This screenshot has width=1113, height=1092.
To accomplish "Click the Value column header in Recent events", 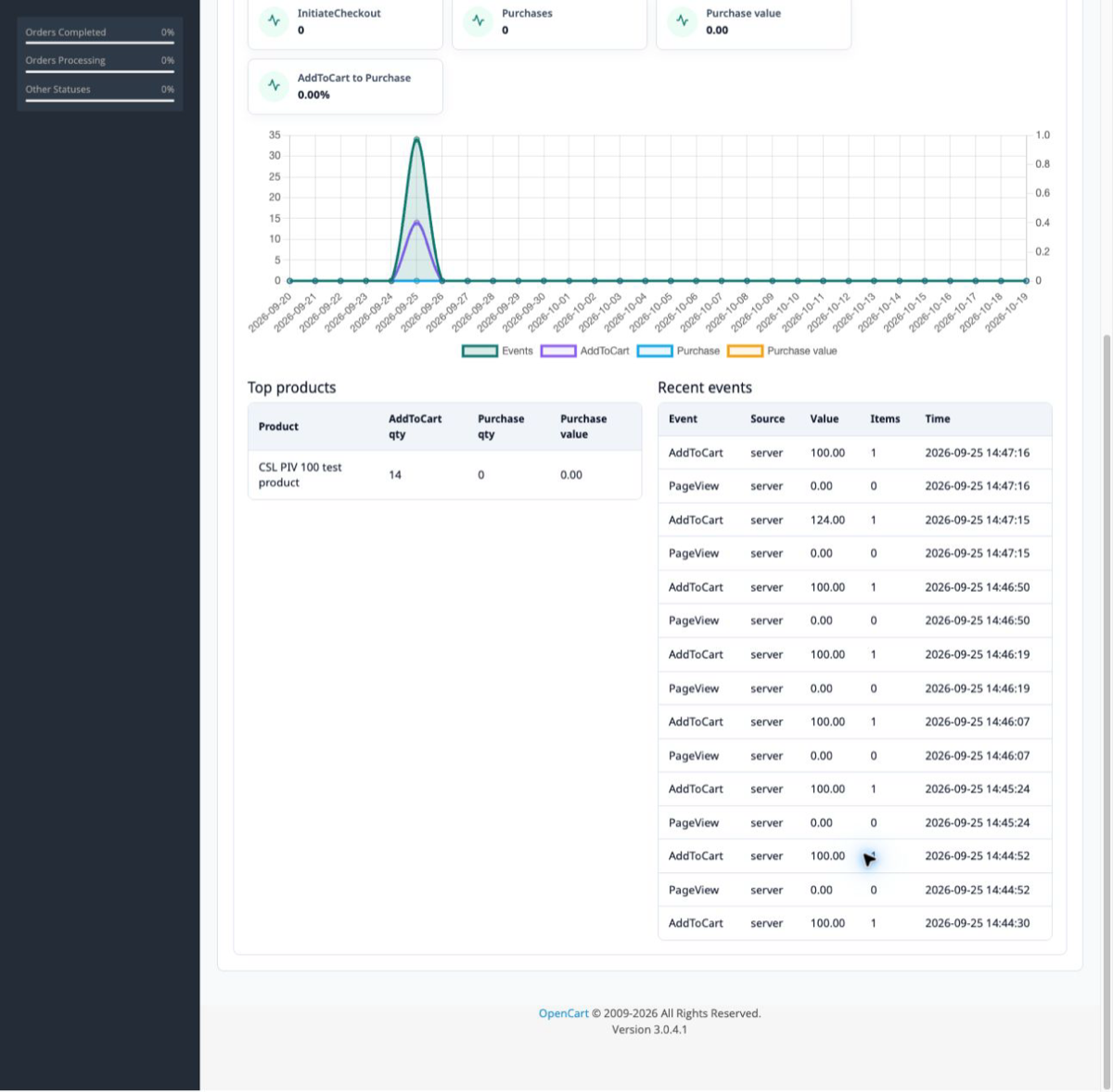I will coord(825,419).
